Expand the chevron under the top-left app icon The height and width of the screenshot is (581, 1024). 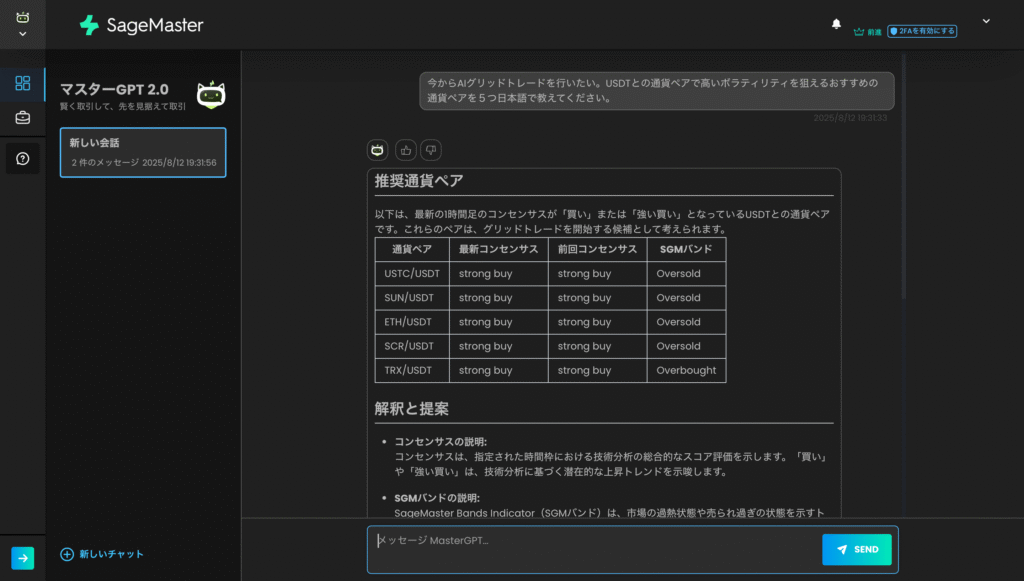pyautogui.click(x=22, y=33)
